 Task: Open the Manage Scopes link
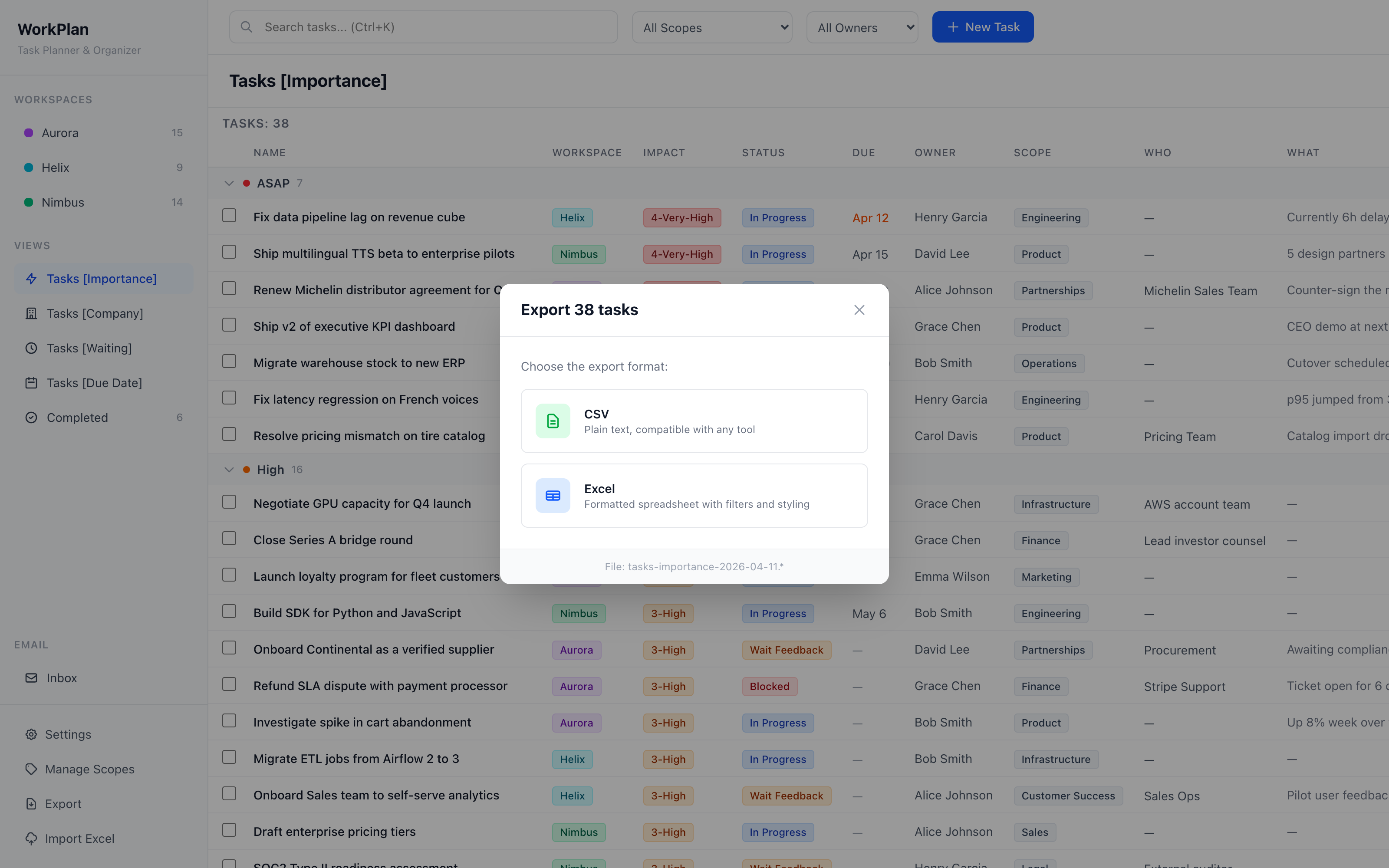[90, 769]
